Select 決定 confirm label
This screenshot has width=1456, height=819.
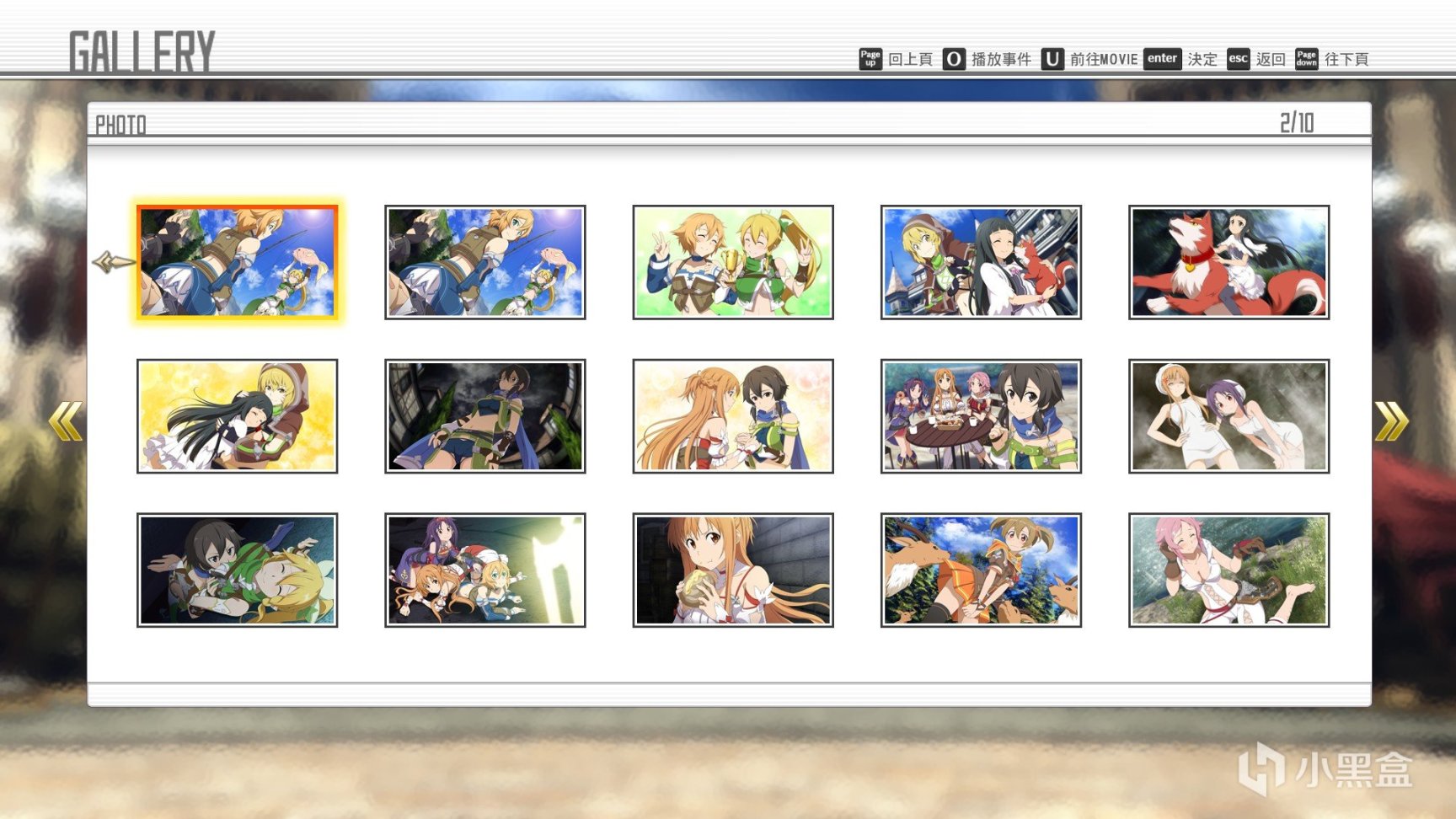1202,59
